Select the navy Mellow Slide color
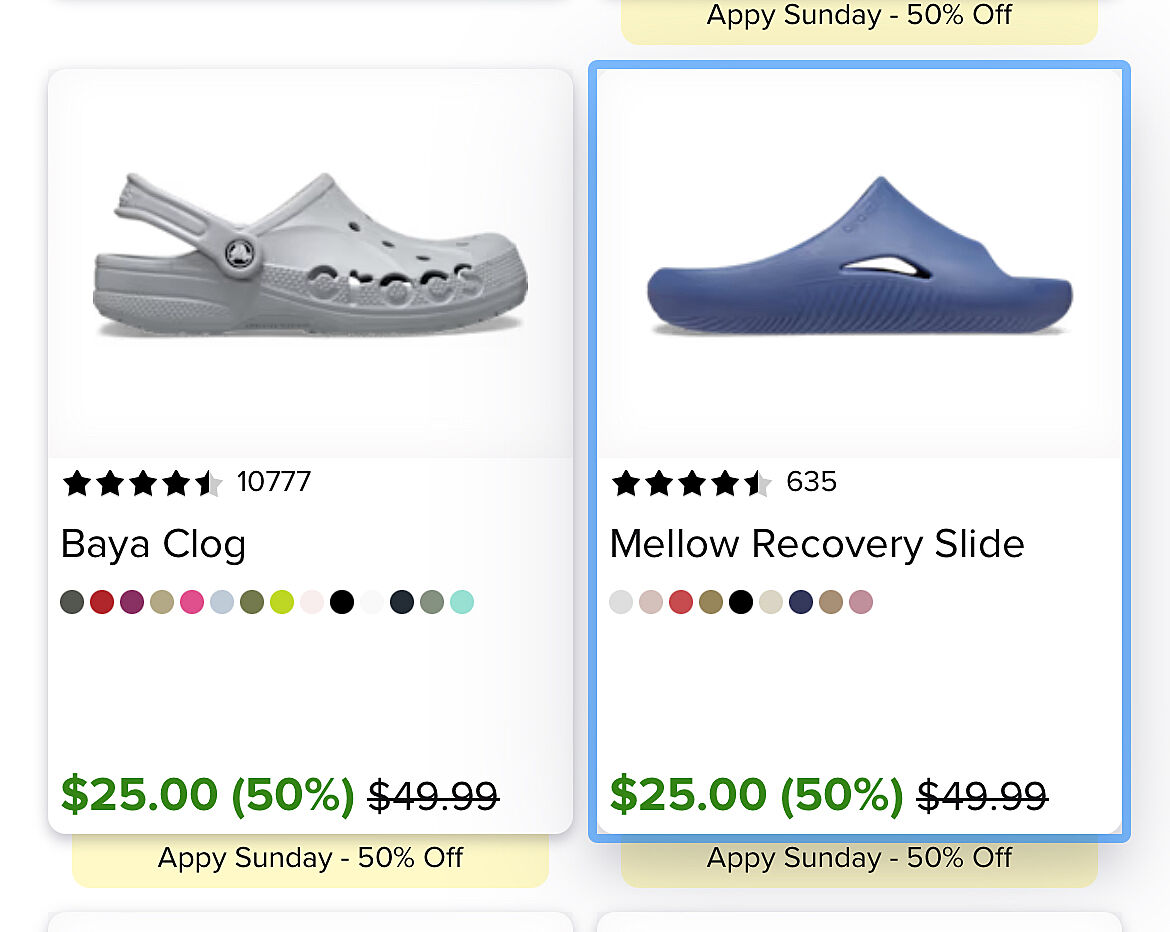1170x932 pixels. (801, 602)
